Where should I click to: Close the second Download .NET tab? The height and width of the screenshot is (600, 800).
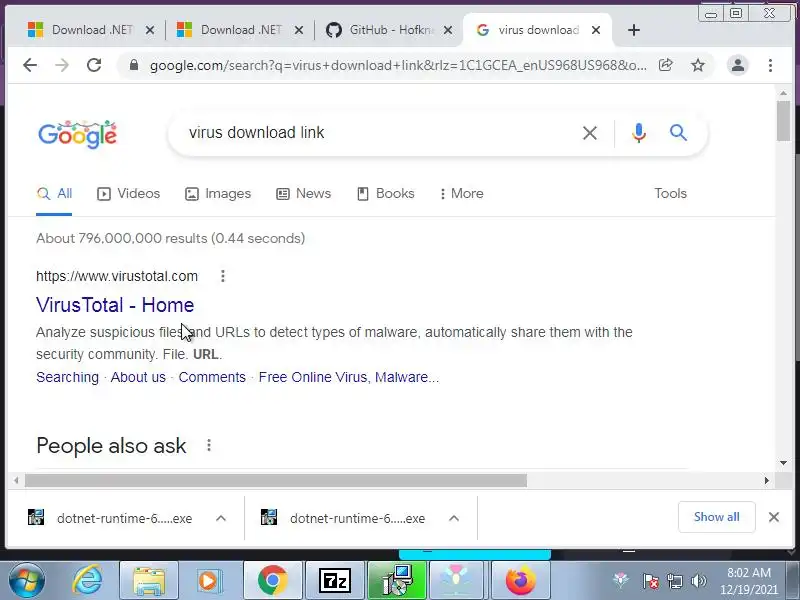pos(299,31)
